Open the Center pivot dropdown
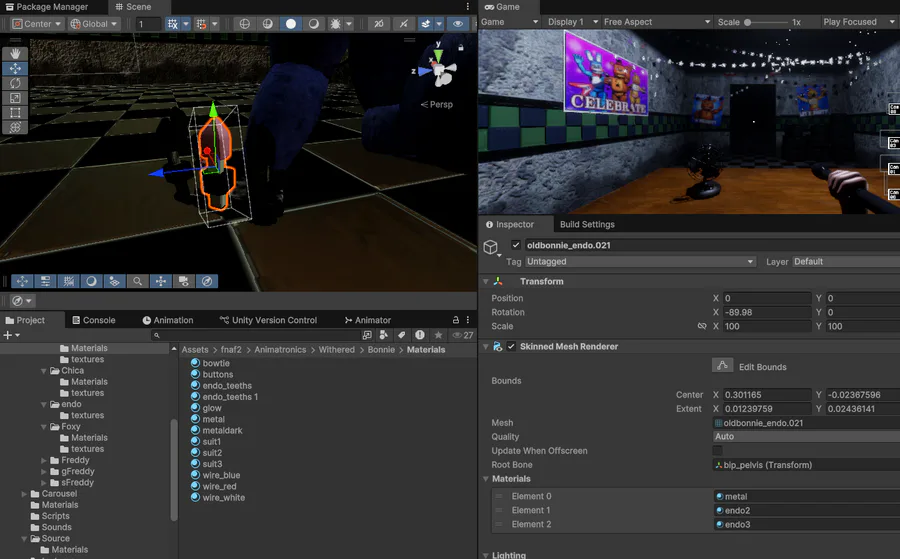This screenshot has height=559, width=900. (37, 24)
